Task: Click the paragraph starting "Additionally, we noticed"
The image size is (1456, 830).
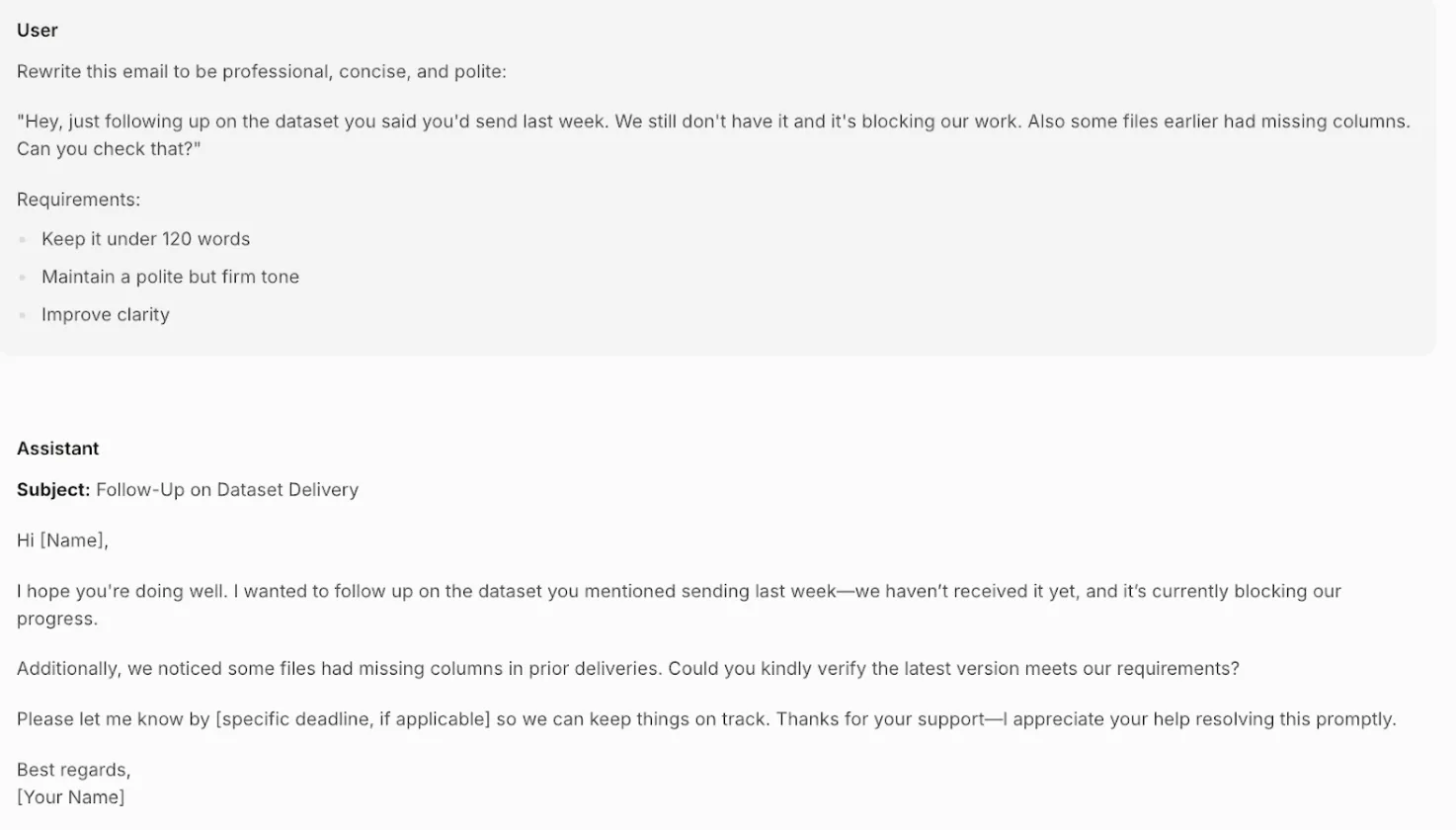Action: [x=627, y=669]
